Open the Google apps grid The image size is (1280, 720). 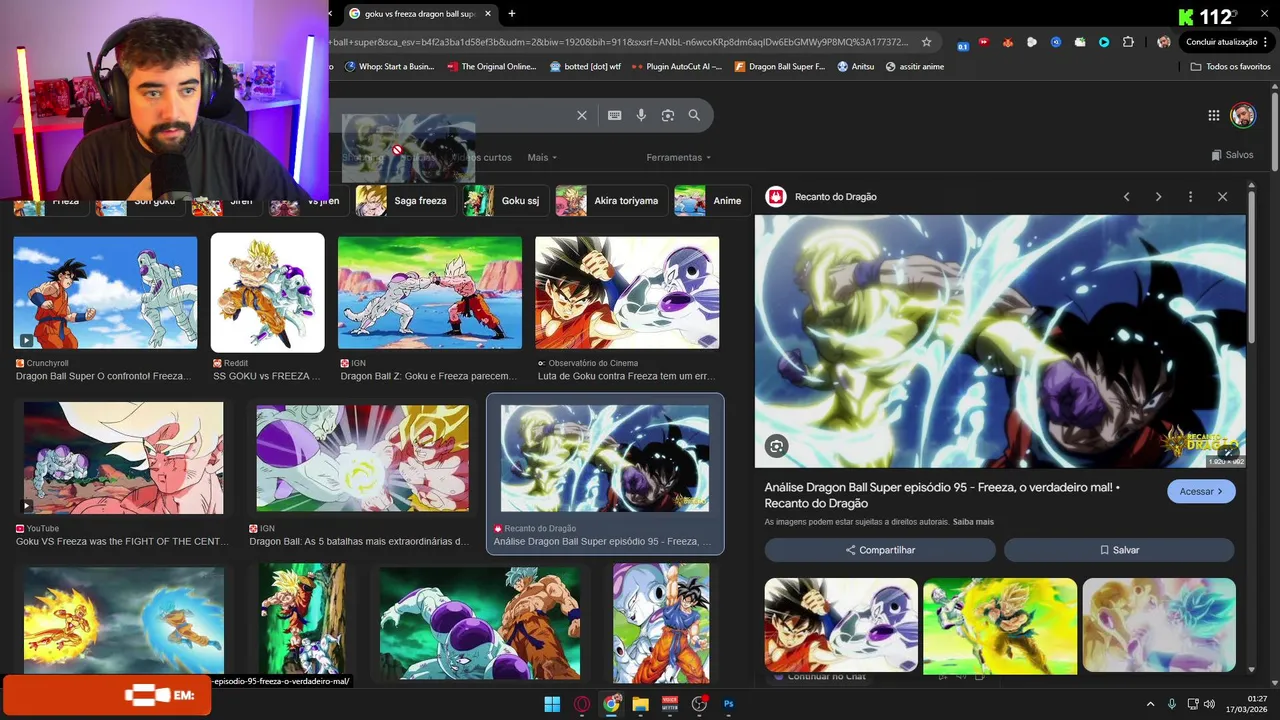tap(1213, 115)
